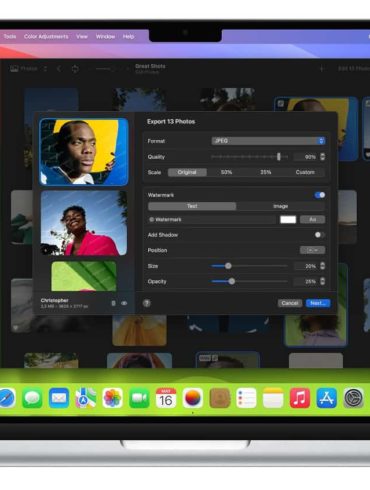Select the woman in pink preview thumbnail

click(x=84, y=223)
